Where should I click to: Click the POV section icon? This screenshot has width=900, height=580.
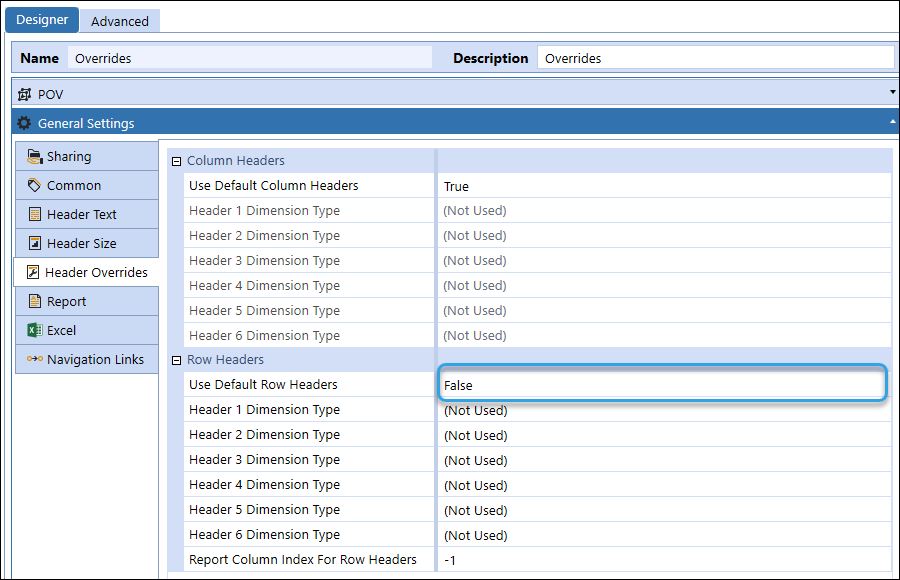point(24,94)
